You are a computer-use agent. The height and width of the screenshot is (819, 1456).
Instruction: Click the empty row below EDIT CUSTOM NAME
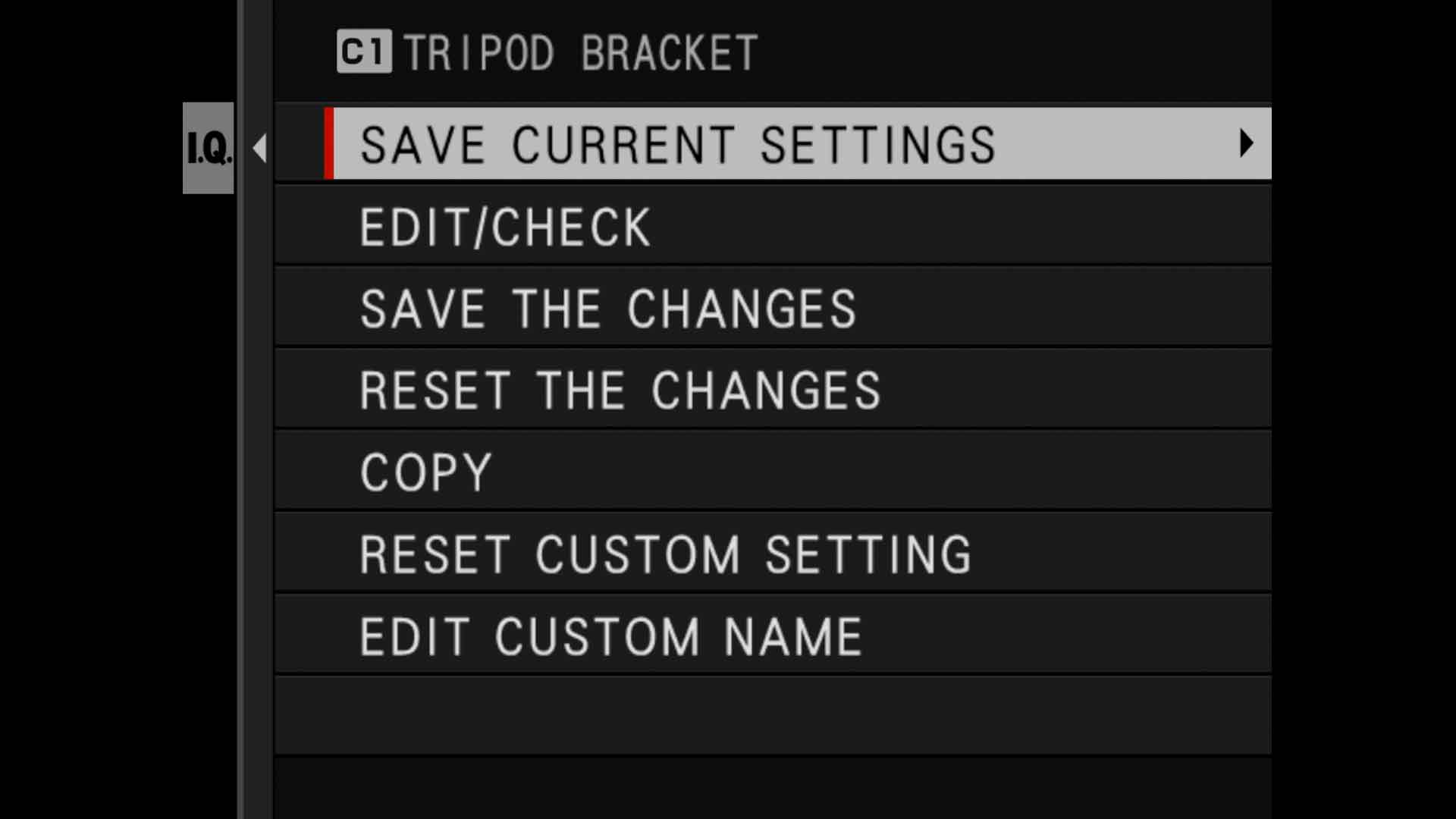[x=772, y=715]
